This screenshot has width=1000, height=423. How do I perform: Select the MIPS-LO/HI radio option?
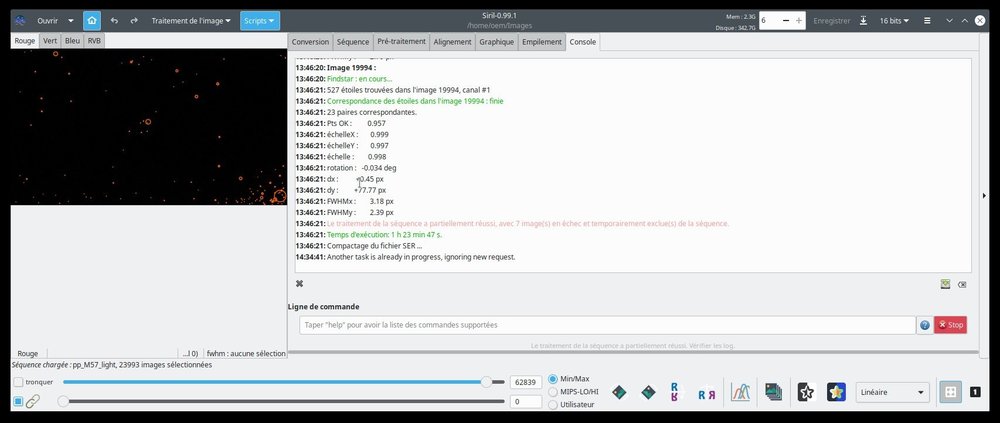[553, 392]
